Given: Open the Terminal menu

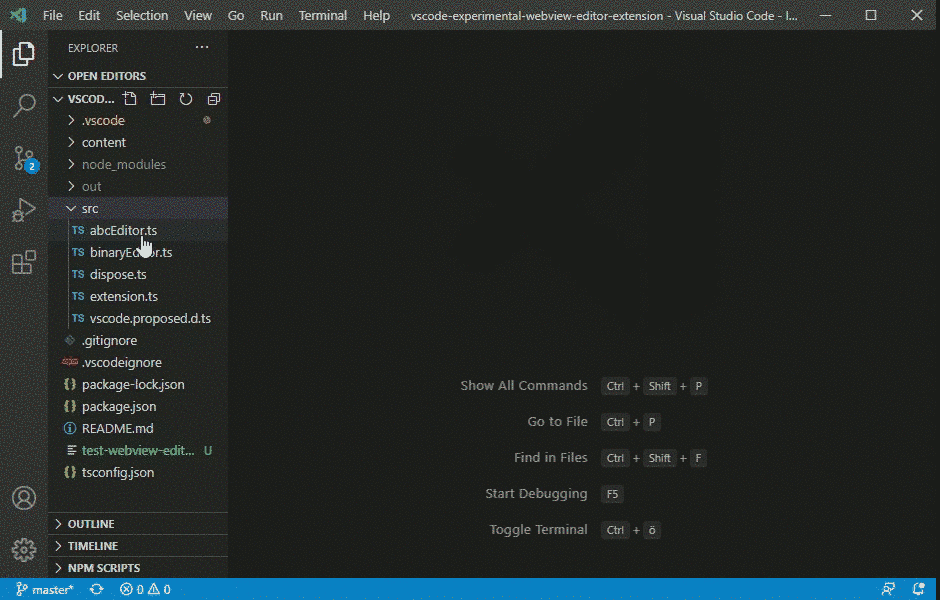Looking at the screenshot, I should tap(323, 16).
